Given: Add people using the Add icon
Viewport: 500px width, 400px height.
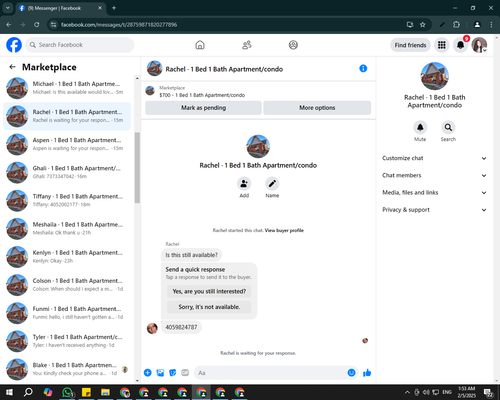Looking at the screenshot, I should point(244,184).
